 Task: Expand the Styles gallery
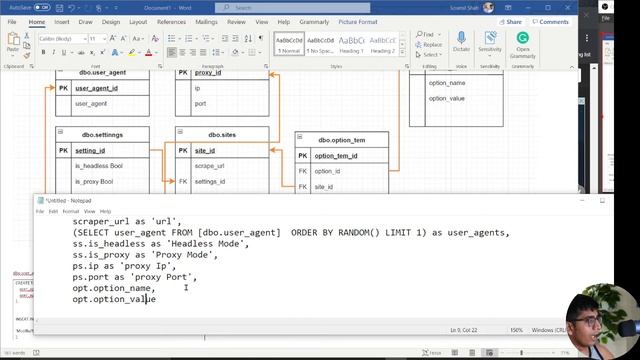tap(402, 52)
